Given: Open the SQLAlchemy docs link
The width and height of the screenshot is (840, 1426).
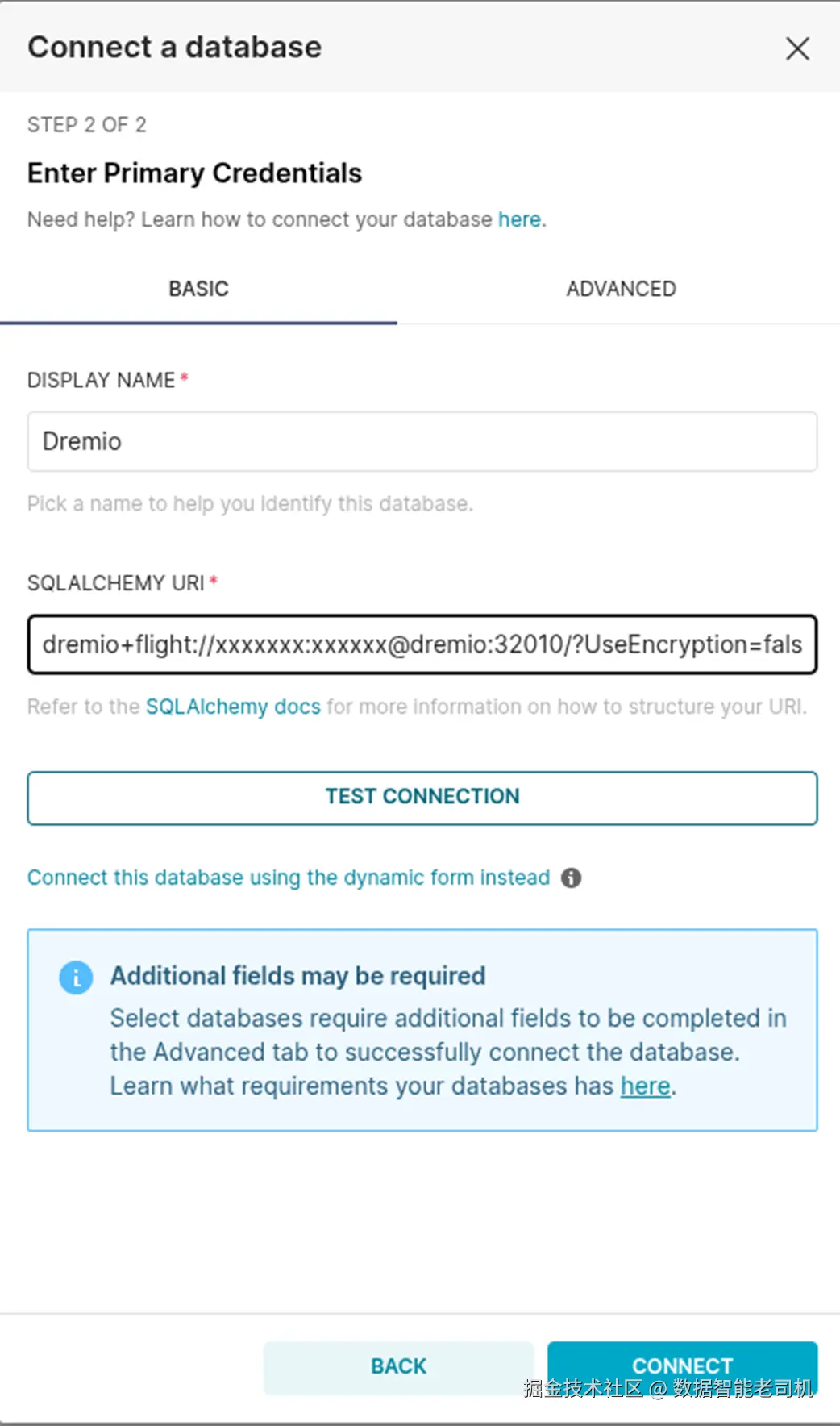Looking at the screenshot, I should coord(233,707).
